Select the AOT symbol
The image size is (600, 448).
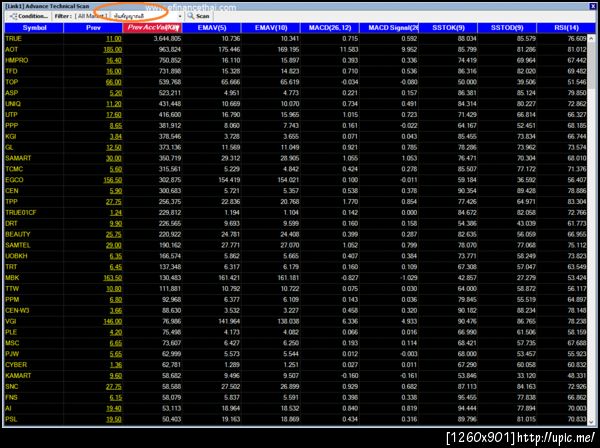(11, 49)
